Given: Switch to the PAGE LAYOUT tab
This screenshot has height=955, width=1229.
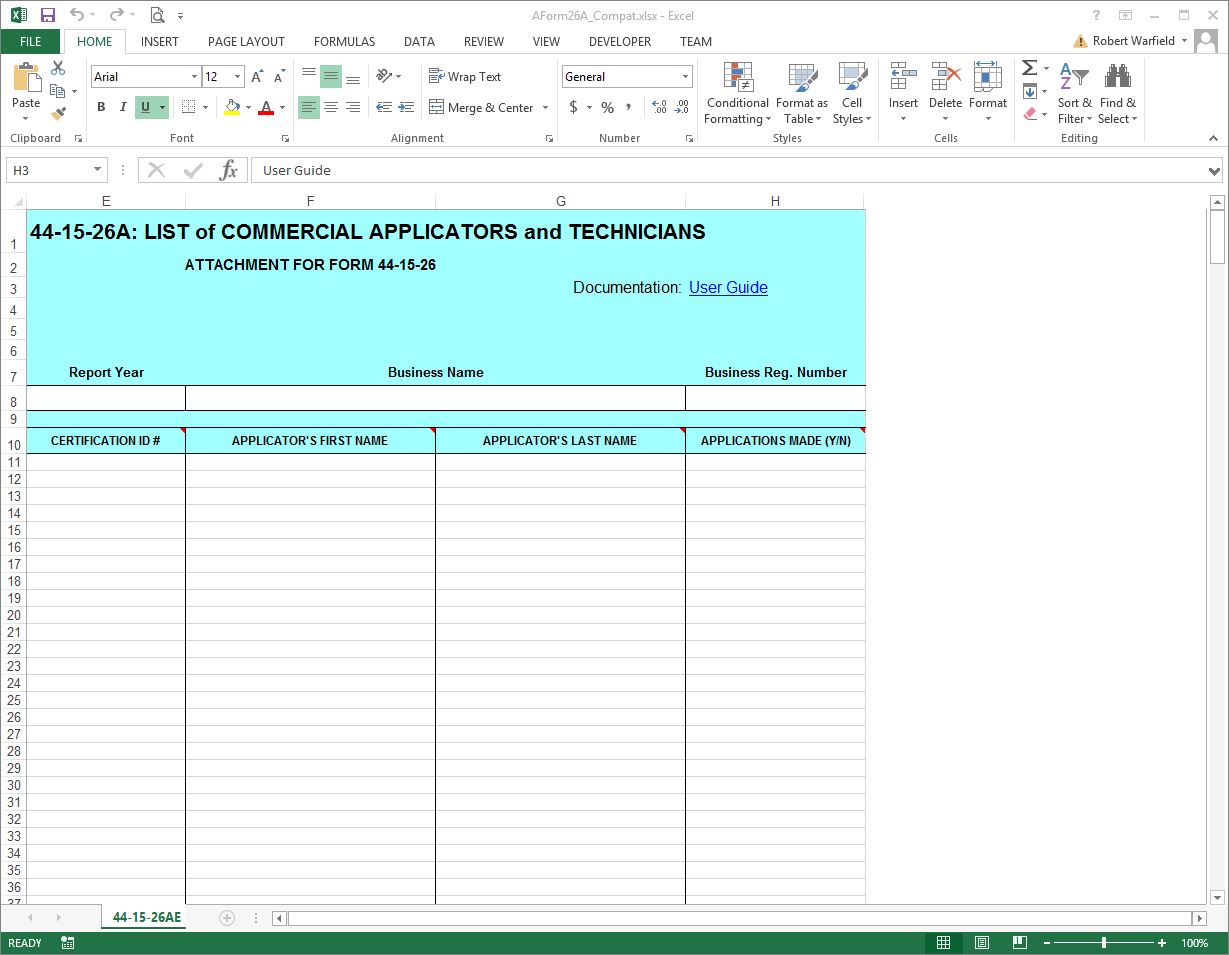Looking at the screenshot, I should 246,42.
